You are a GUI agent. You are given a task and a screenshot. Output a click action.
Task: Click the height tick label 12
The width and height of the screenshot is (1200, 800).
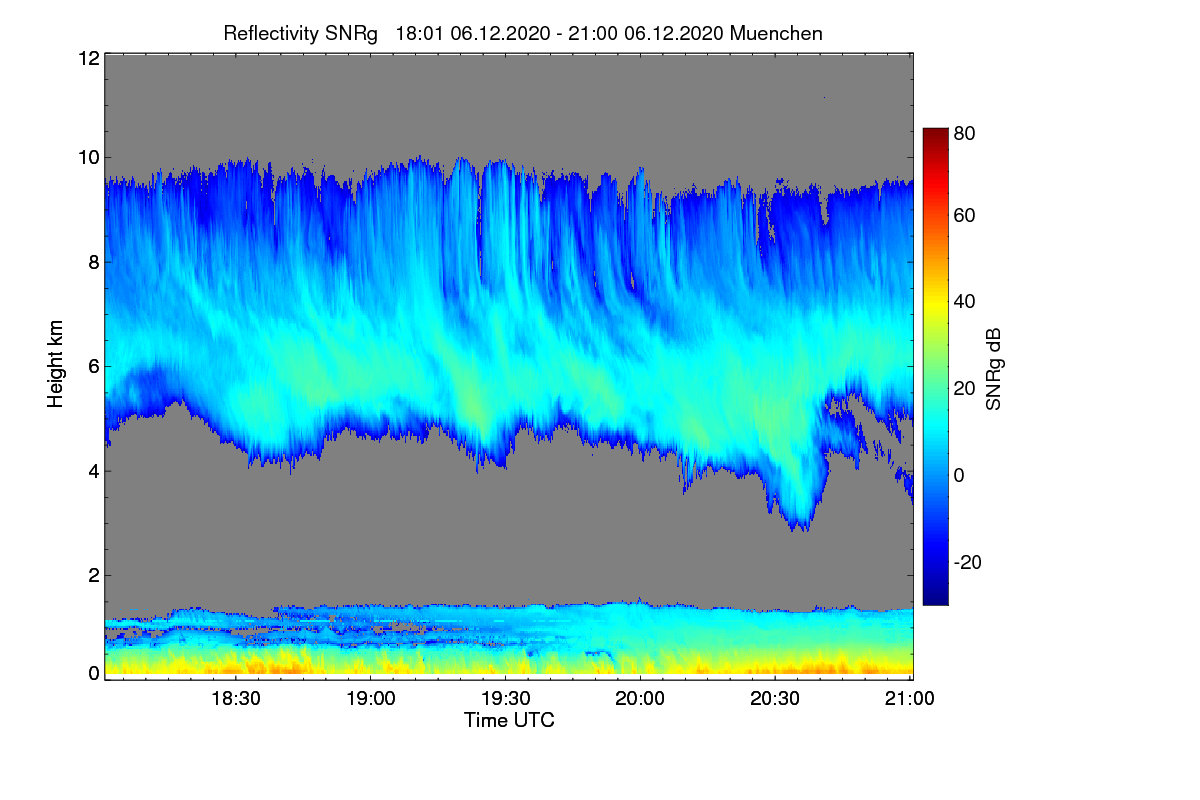click(87, 58)
